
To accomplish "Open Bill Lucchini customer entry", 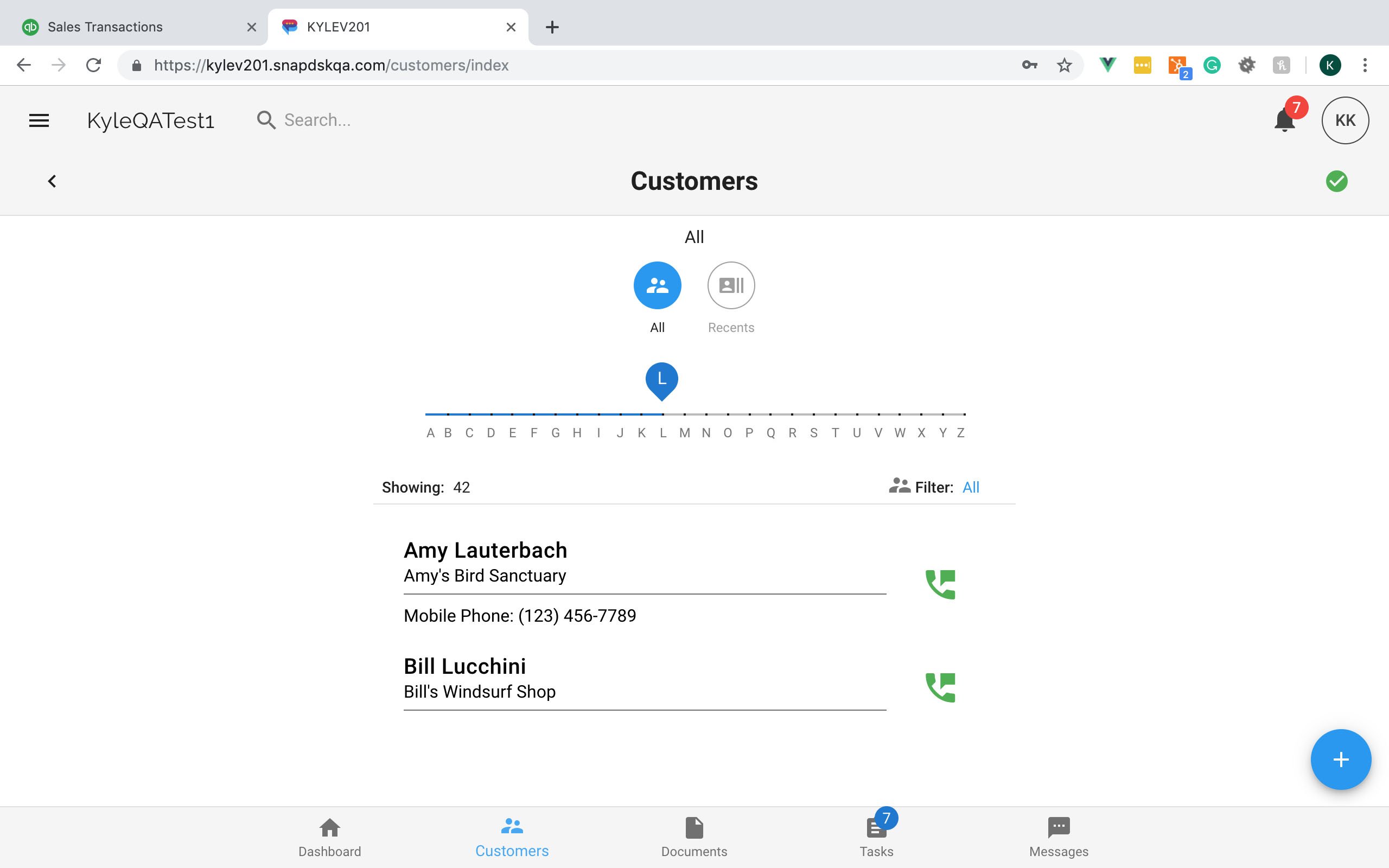I will point(464,667).
